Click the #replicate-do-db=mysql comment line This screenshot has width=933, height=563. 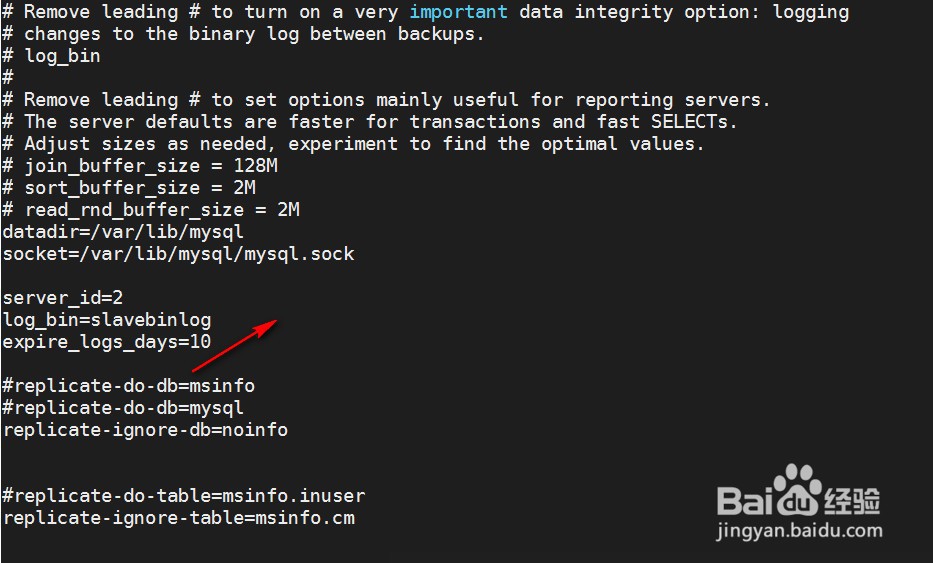point(123,407)
